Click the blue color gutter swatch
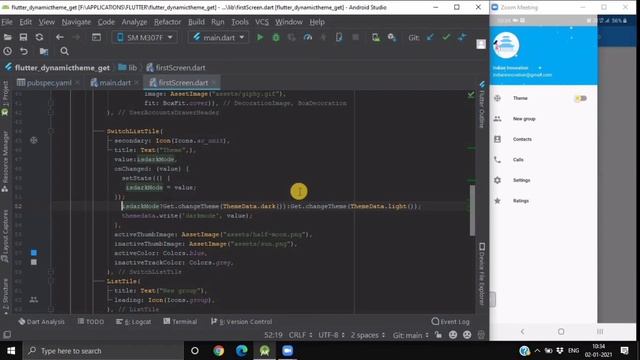 [x=34, y=253]
